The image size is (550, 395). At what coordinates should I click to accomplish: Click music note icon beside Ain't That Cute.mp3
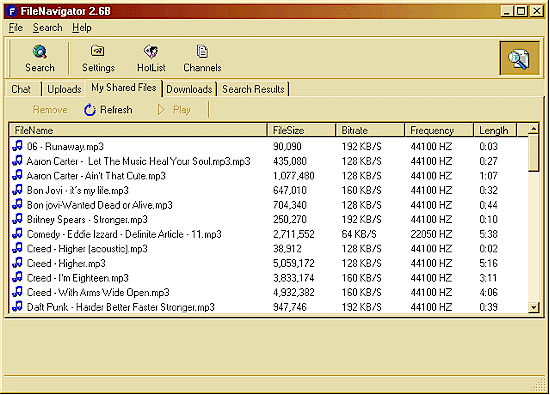tap(18, 175)
